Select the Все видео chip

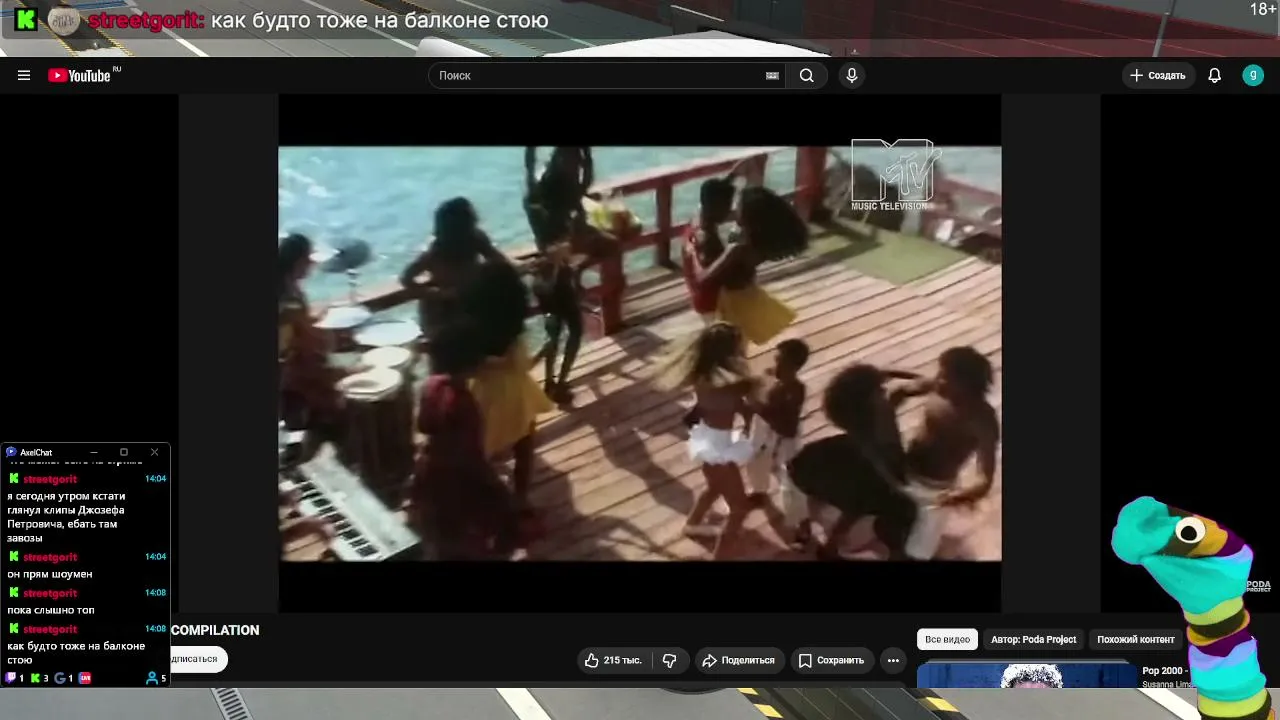947,639
